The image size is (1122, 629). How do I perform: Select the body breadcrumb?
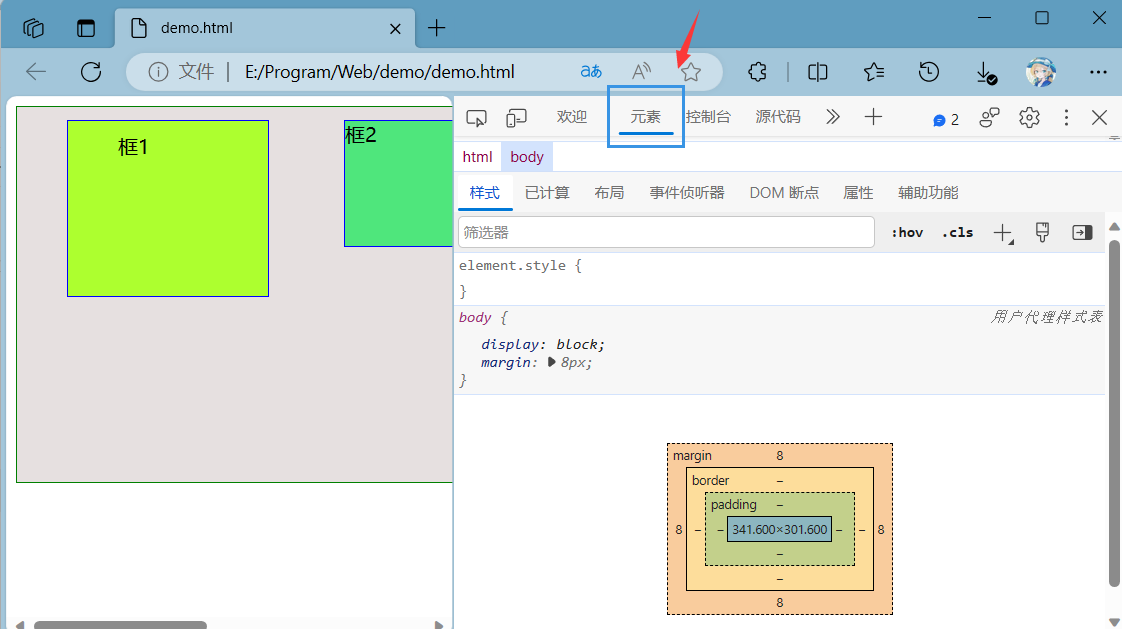(527, 157)
